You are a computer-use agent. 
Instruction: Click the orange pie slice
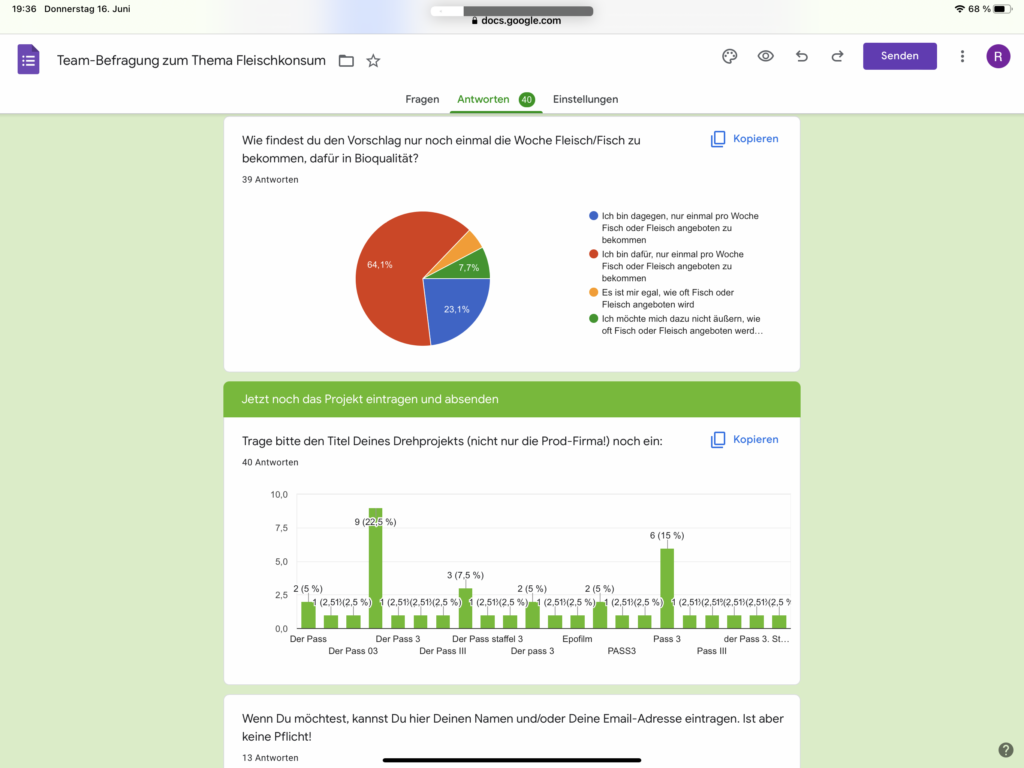[x=467, y=247]
